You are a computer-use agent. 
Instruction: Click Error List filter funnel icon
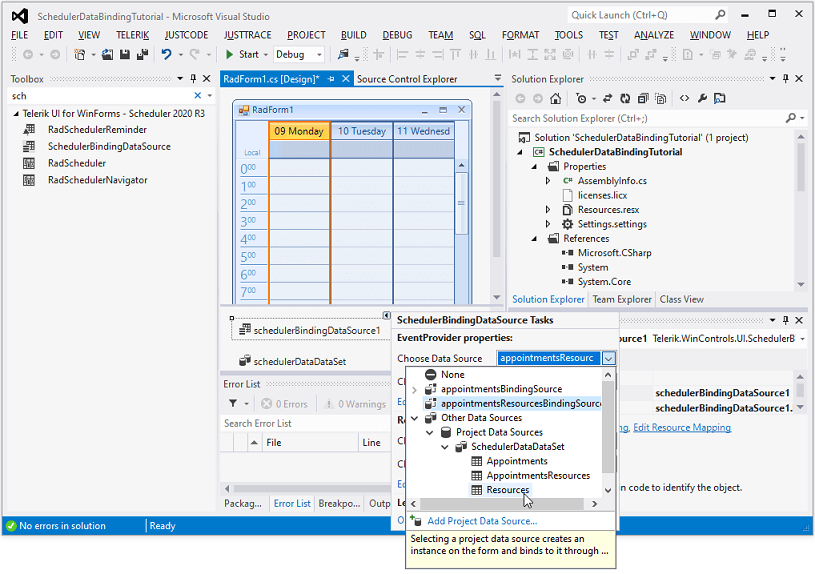coord(233,403)
